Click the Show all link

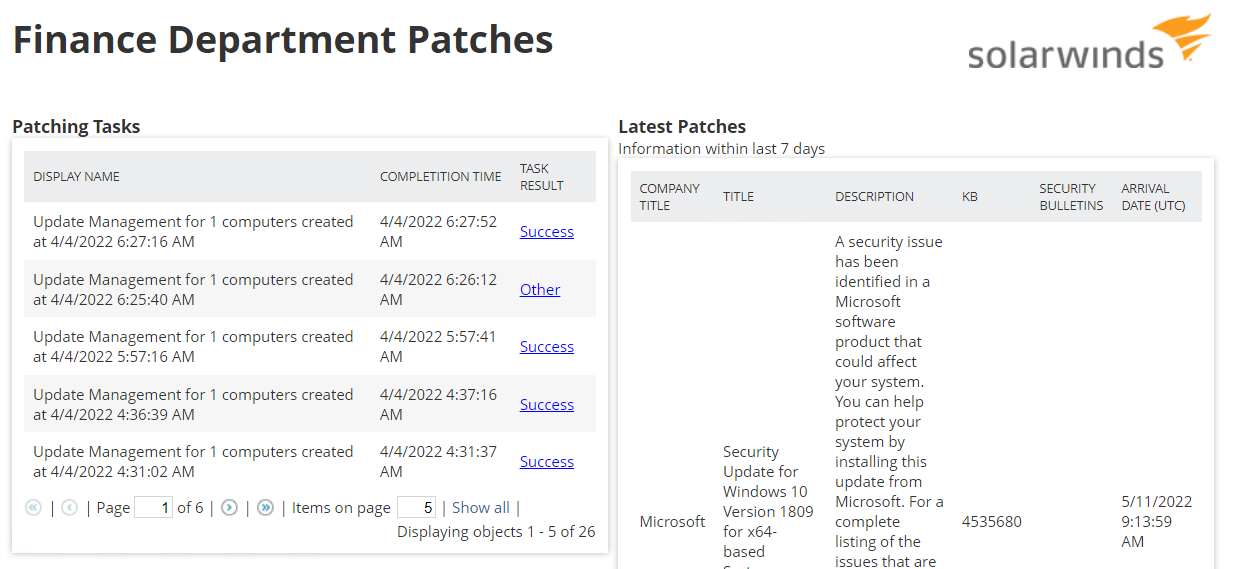(480, 508)
